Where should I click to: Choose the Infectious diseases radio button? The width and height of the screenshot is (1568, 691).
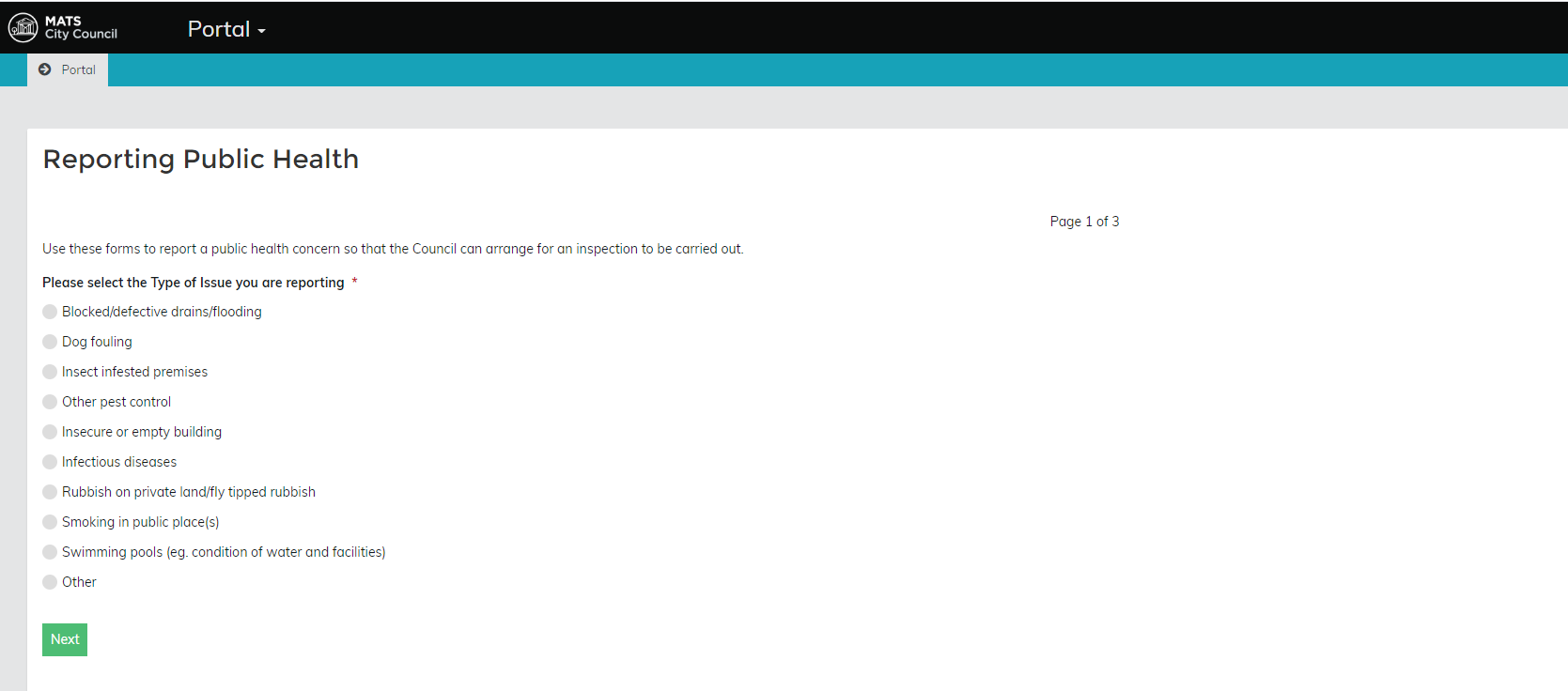50,462
